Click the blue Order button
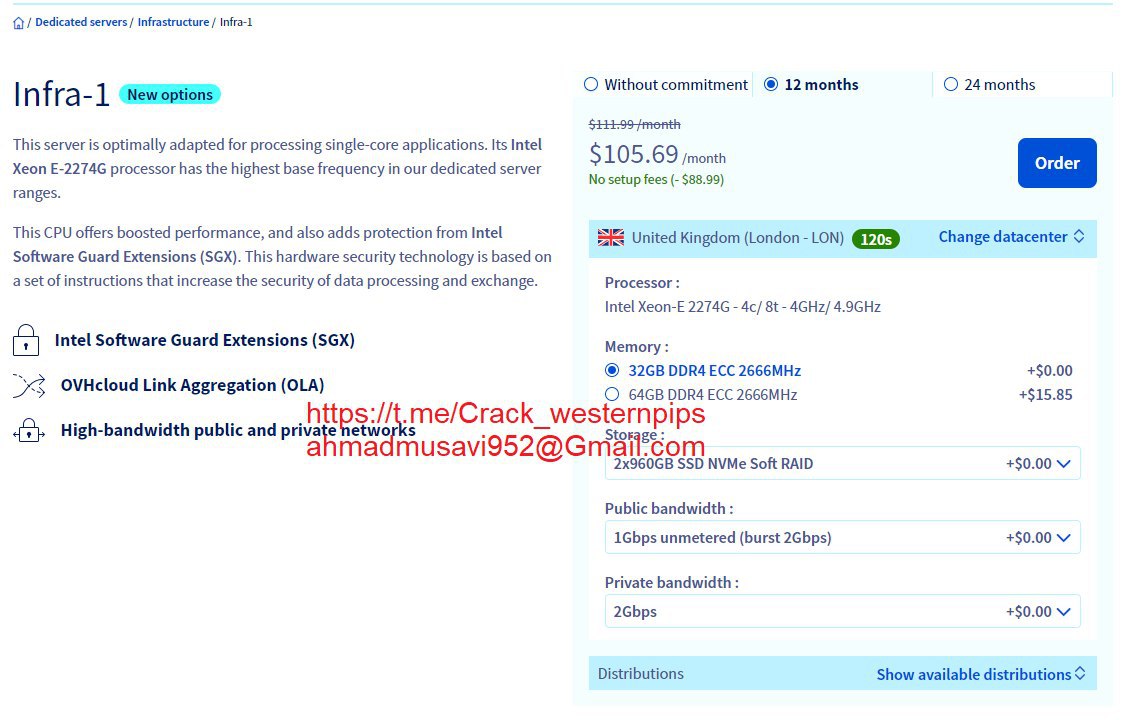1148x720 pixels. click(1056, 163)
